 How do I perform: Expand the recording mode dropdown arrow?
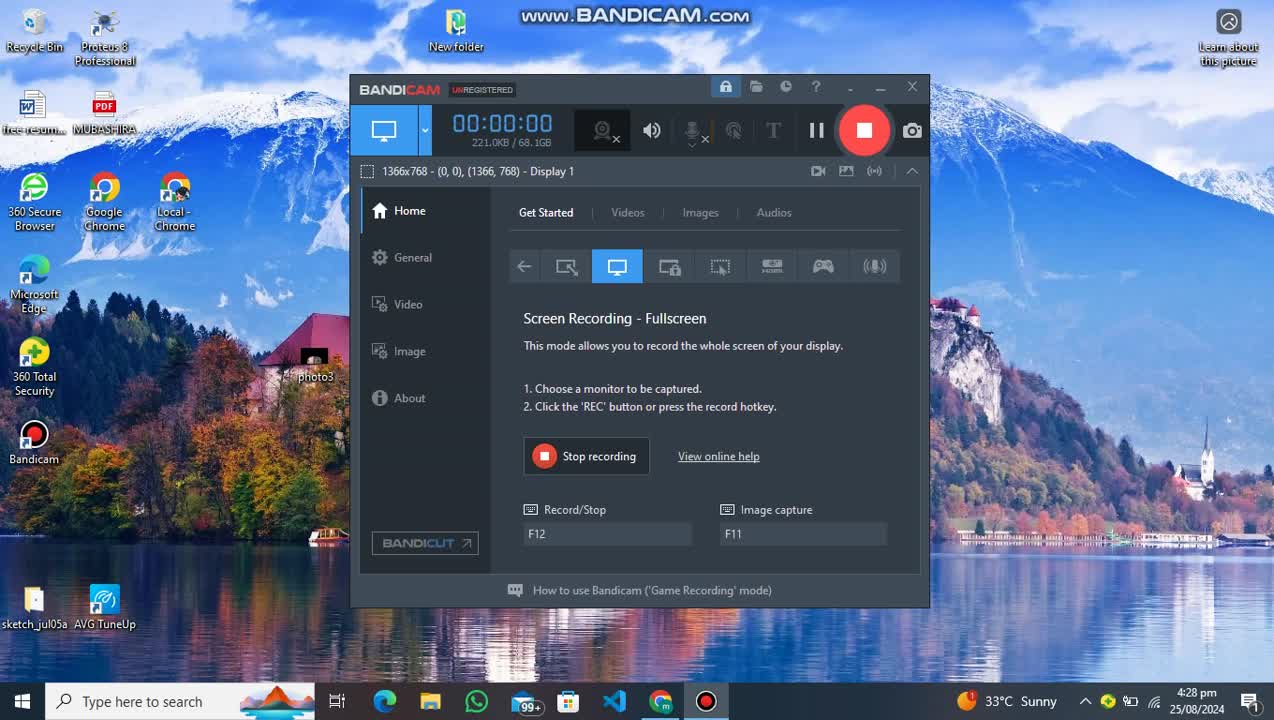pyautogui.click(x=425, y=130)
